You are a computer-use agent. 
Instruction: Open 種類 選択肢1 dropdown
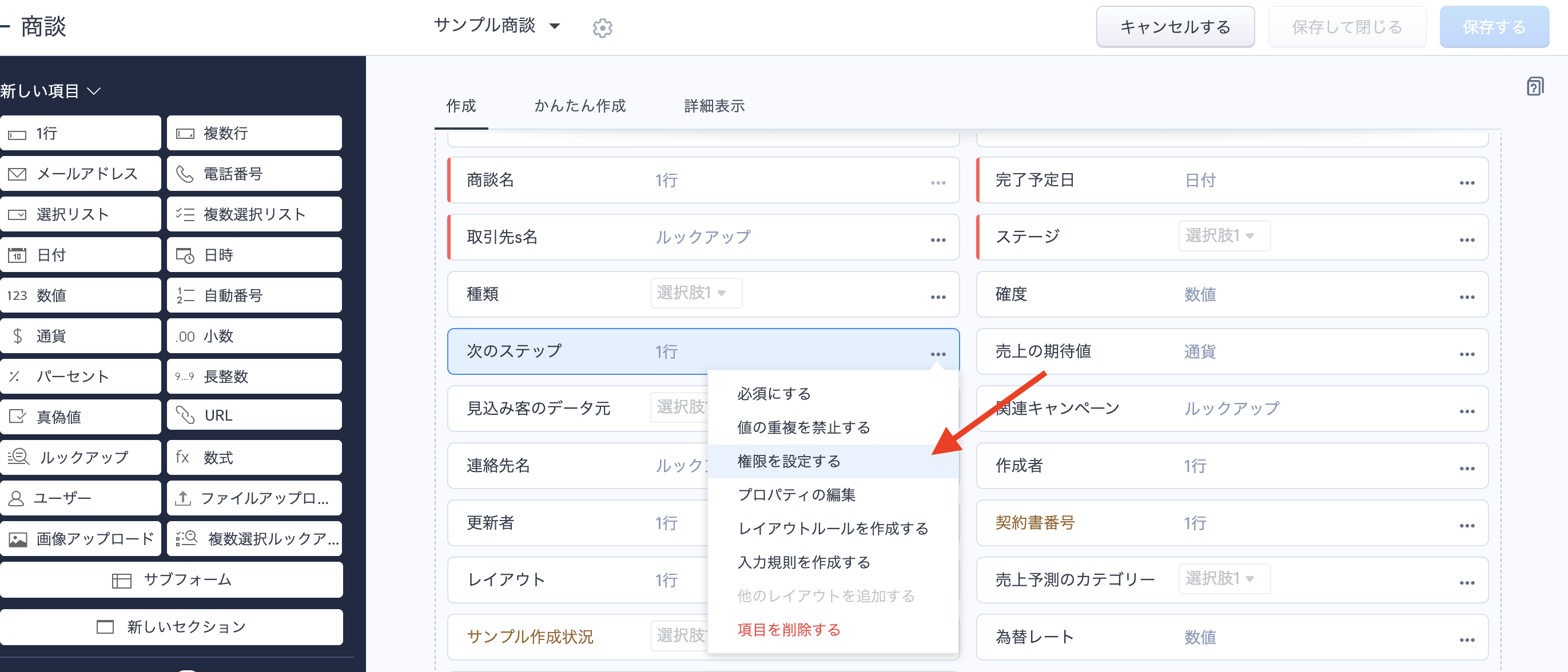(695, 293)
